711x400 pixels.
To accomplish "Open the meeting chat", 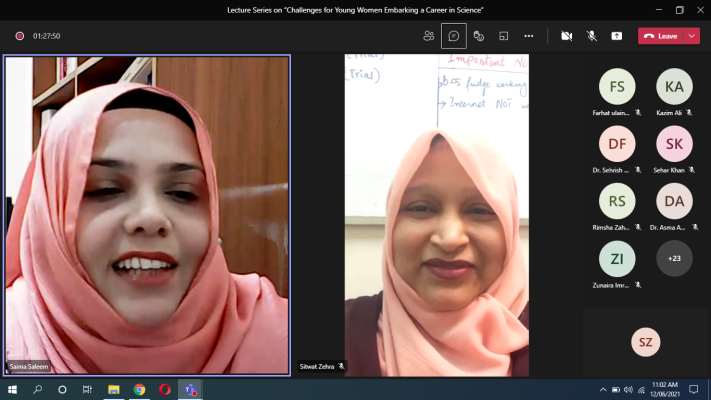I will pos(454,36).
